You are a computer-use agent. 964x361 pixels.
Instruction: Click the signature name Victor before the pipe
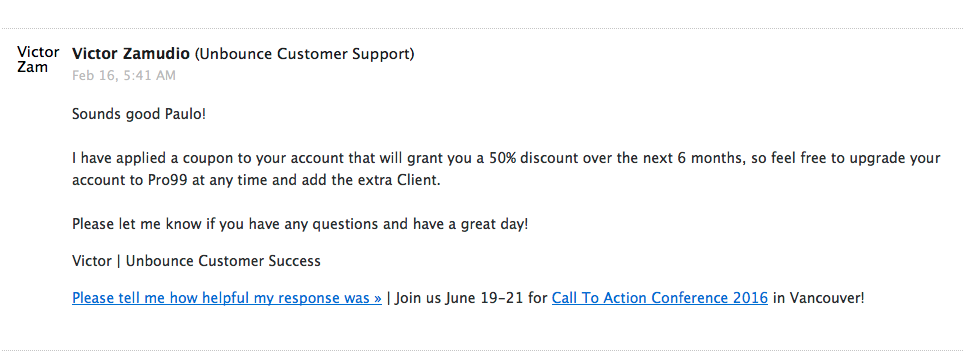tap(92, 261)
